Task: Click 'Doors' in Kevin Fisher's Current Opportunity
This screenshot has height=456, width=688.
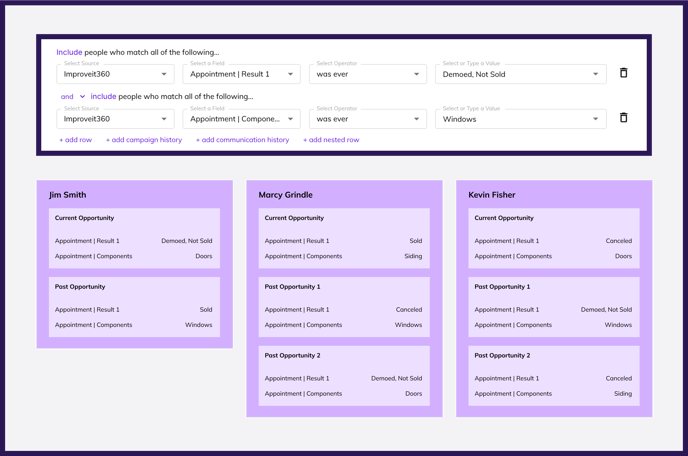Action: [x=623, y=256]
